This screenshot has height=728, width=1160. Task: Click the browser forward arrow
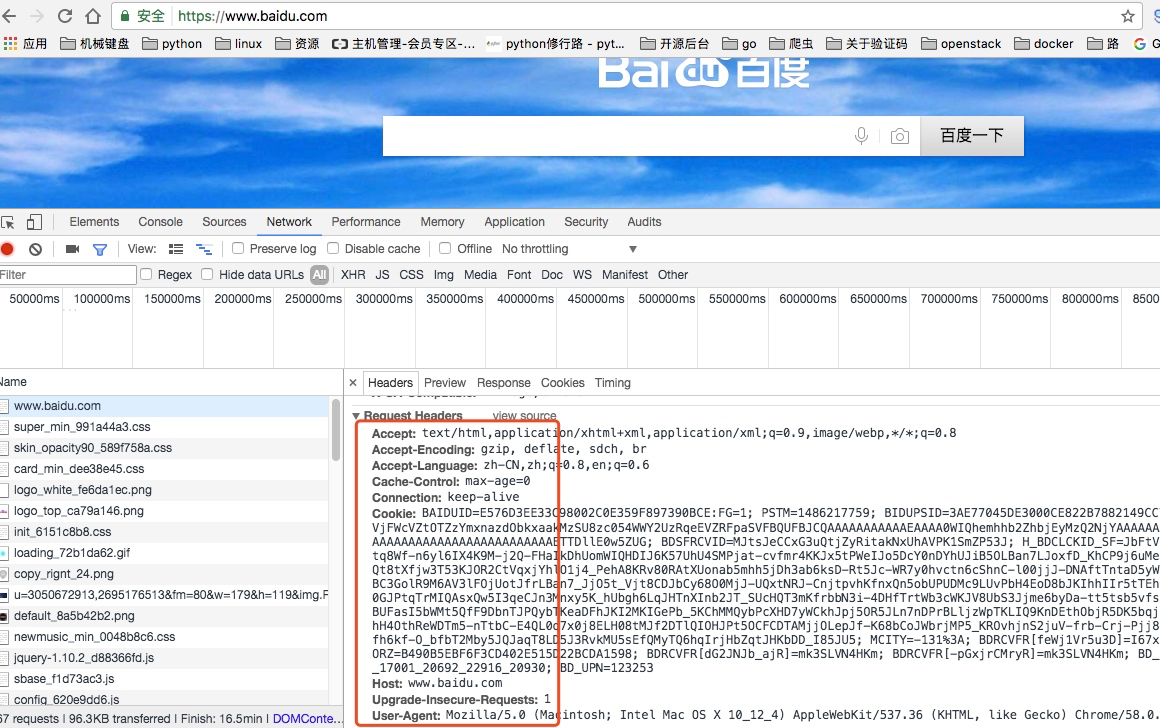pos(36,16)
